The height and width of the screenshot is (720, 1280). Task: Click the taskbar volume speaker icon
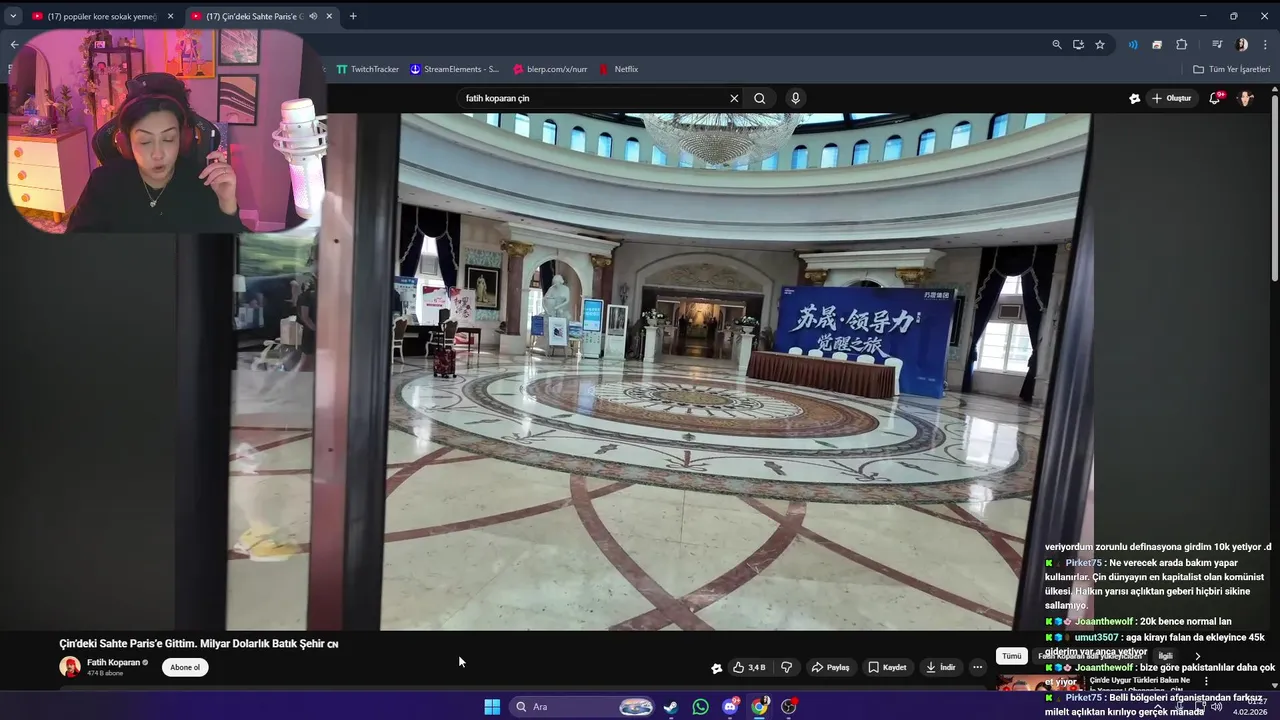click(1216, 707)
